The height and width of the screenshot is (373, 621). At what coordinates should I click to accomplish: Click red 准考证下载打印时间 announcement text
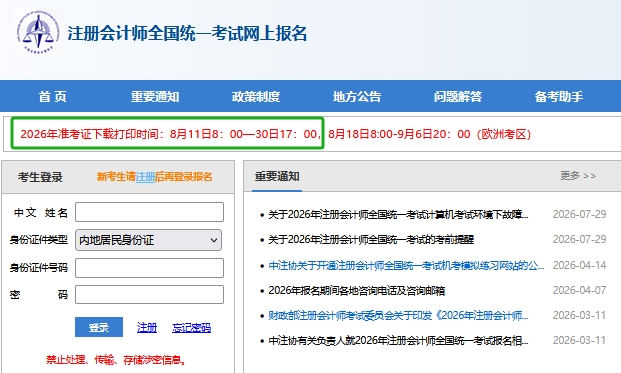coord(169,134)
